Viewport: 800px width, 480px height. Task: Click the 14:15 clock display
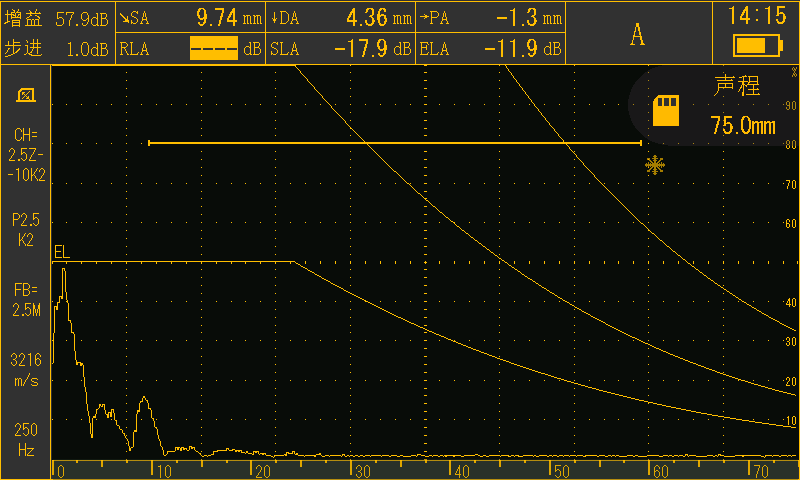click(757, 16)
